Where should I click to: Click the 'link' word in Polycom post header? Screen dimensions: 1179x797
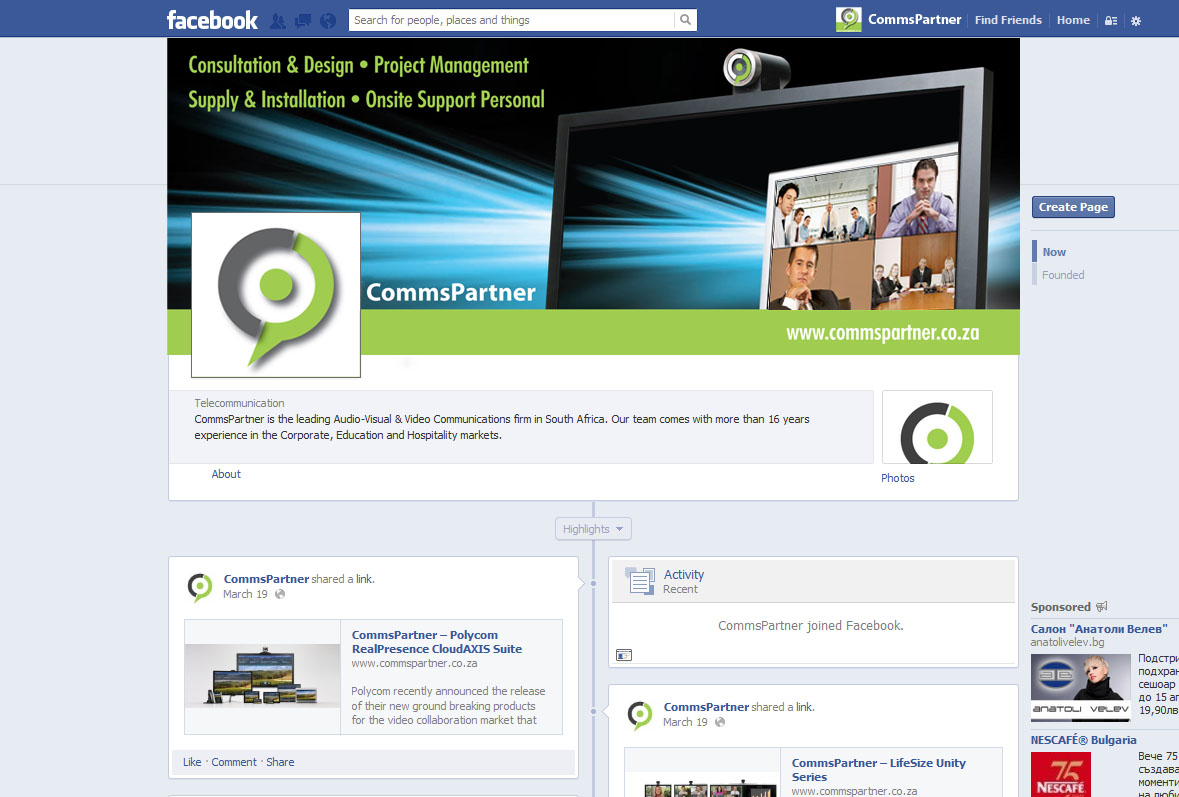click(x=364, y=579)
